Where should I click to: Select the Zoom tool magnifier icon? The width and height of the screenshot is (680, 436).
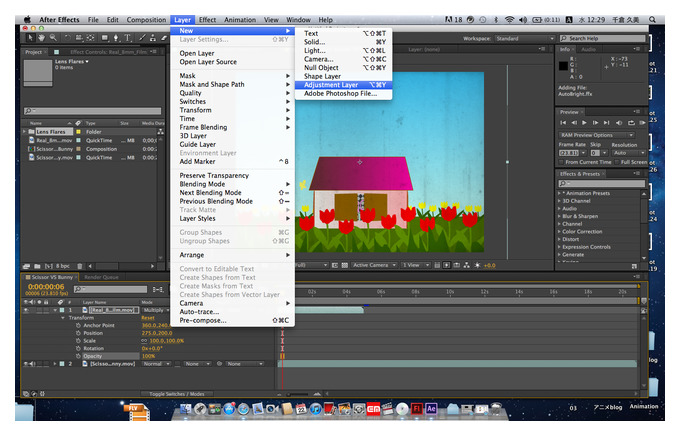pyautogui.click(x=53, y=38)
